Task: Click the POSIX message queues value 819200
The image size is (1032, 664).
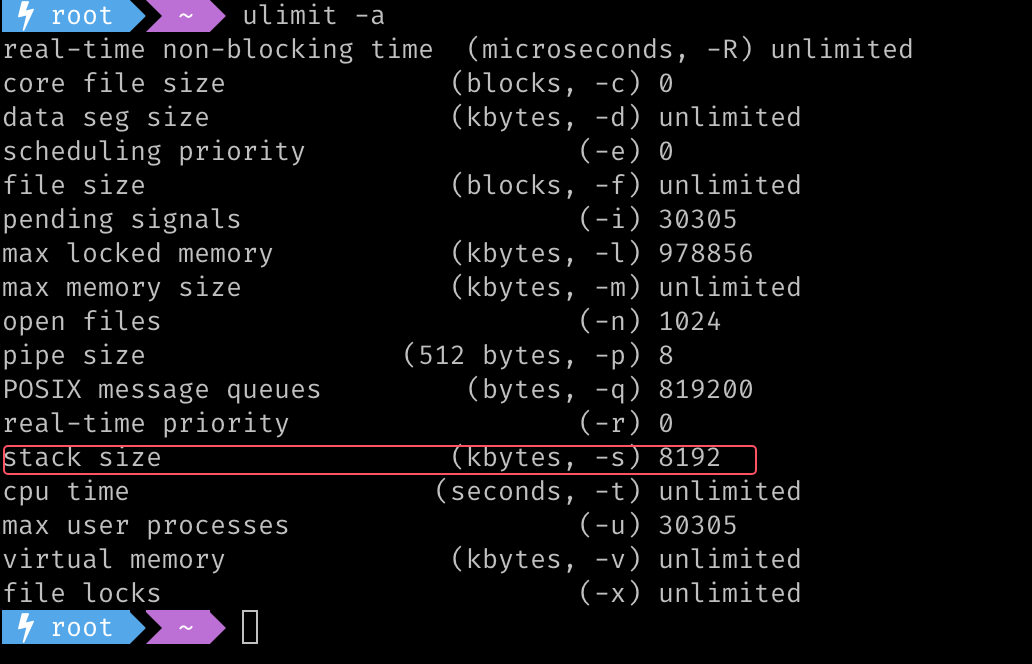Action: pyautogui.click(x=706, y=389)
